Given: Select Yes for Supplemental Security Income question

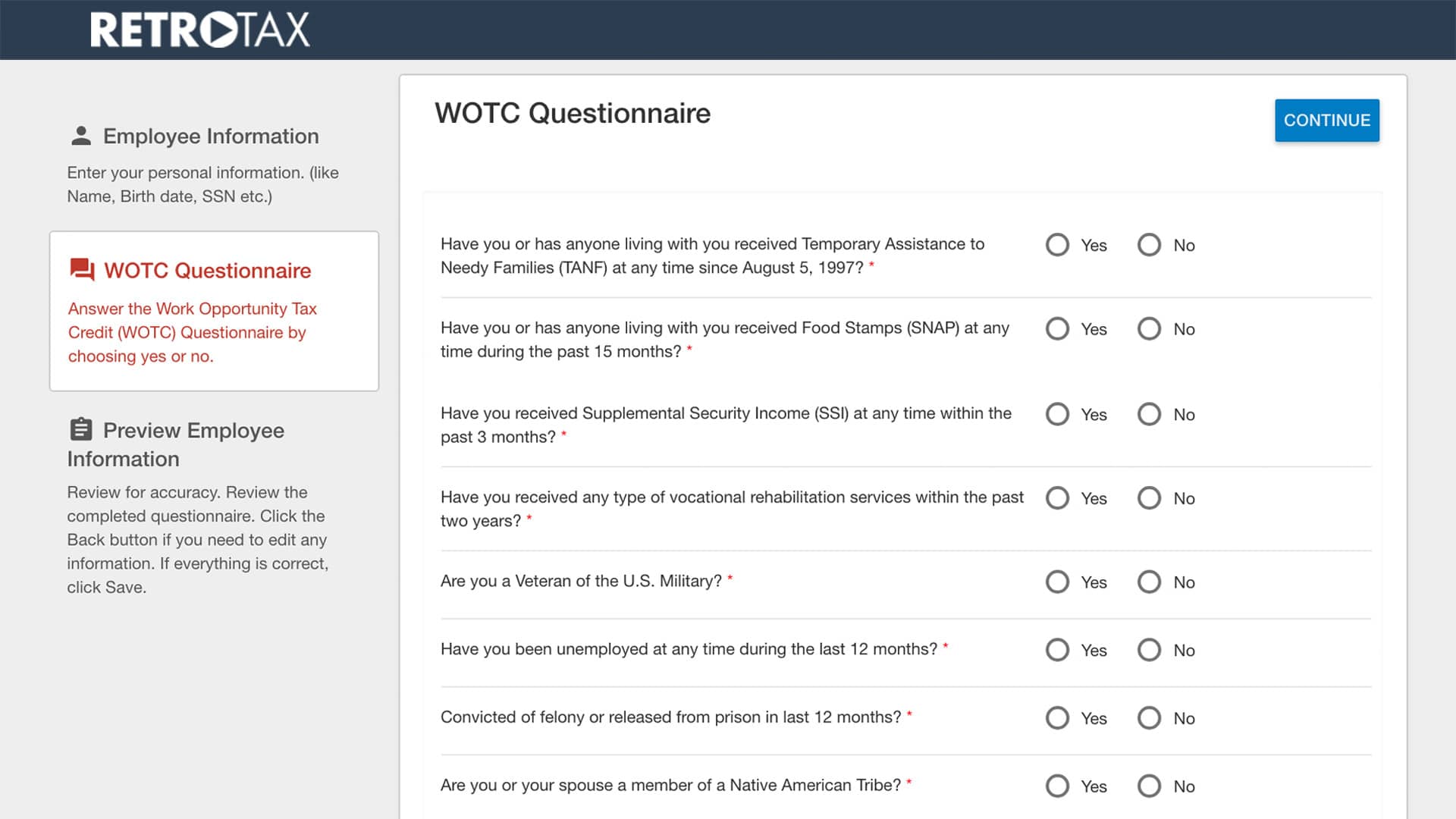Looking at the screenshot, I should coord(1057,414).
